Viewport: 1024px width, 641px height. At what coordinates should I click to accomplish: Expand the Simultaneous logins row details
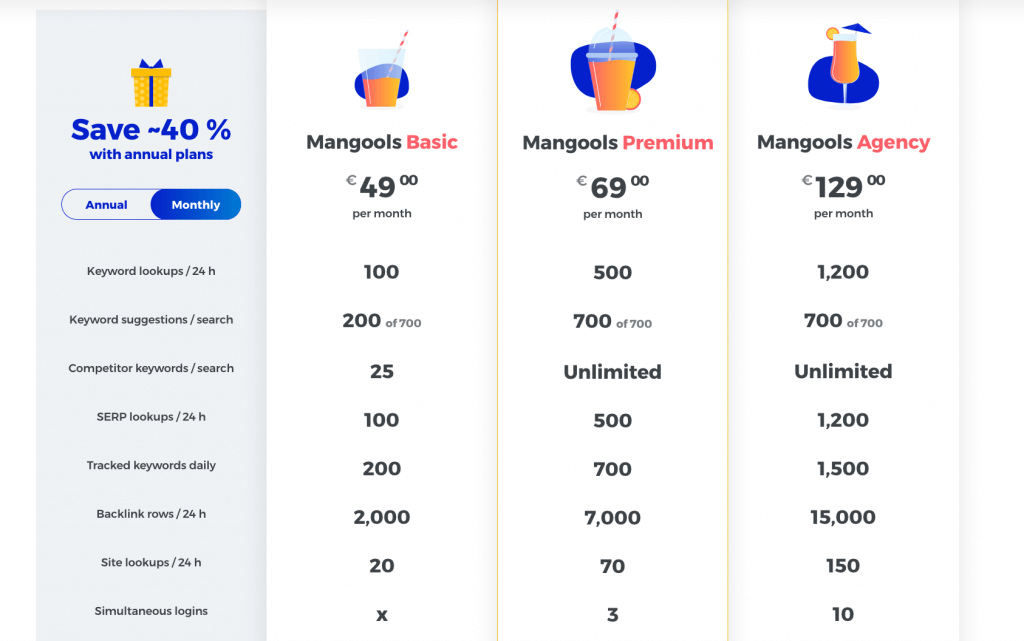click(151, 611)
